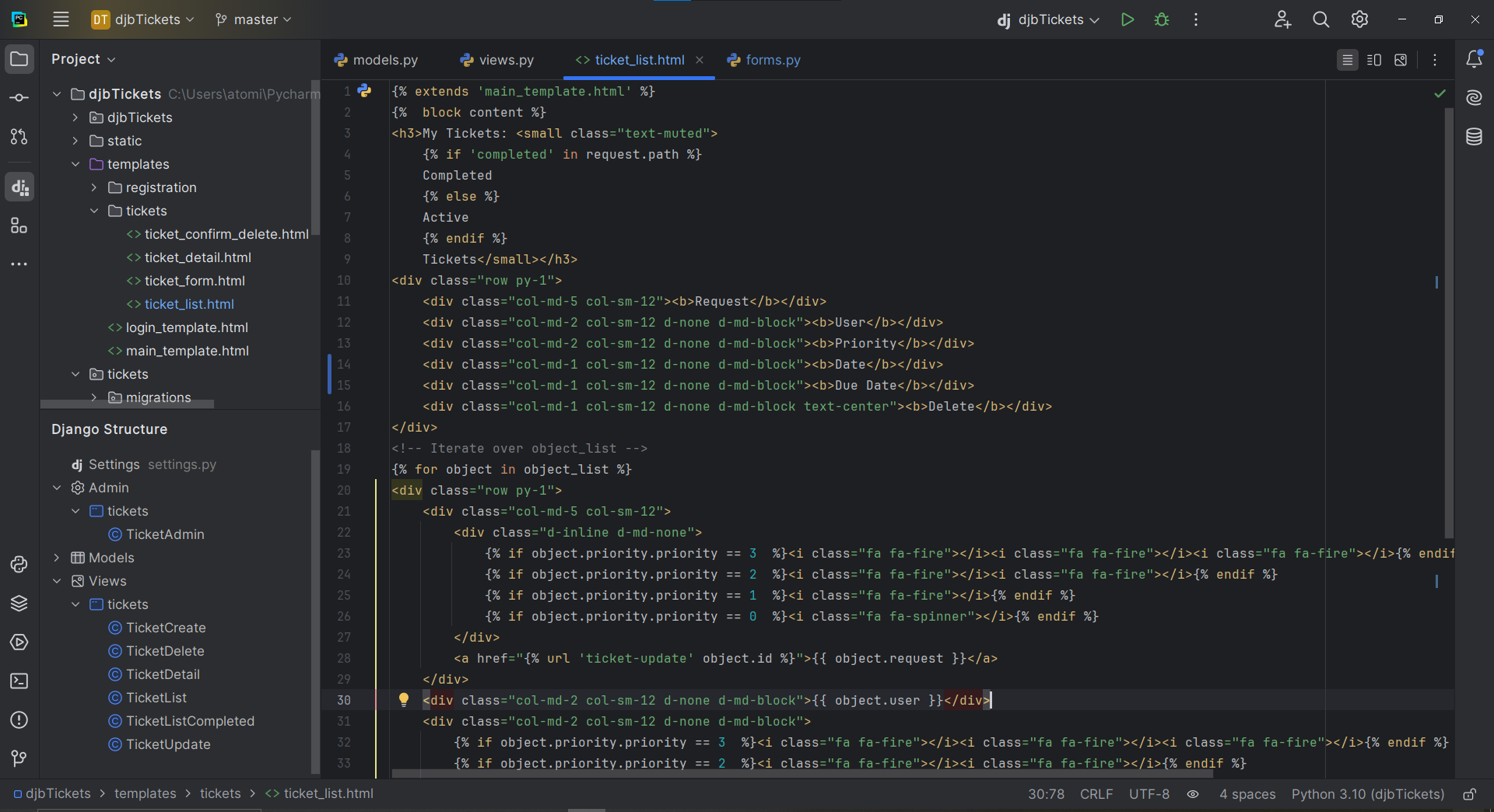
Task: Open the Problems tool window
Action: pyautogui.click(x=19, y=720)
